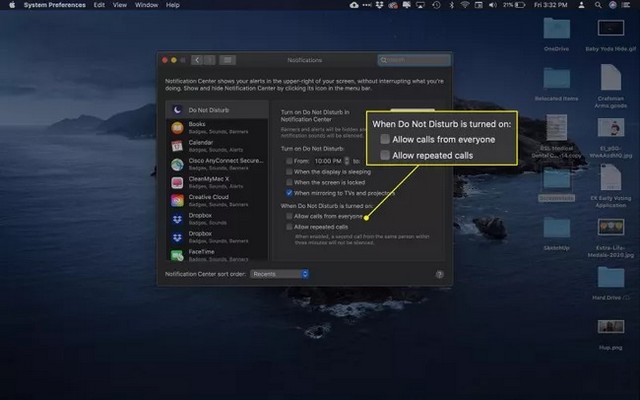Open the user account icon in menu bar
The height and width of the screenshot is (400, 640).
pos(581,5)
